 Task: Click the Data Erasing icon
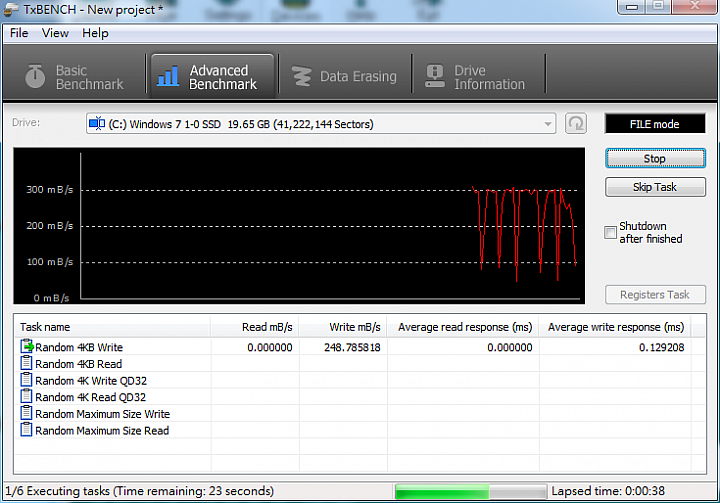[302, 76]
